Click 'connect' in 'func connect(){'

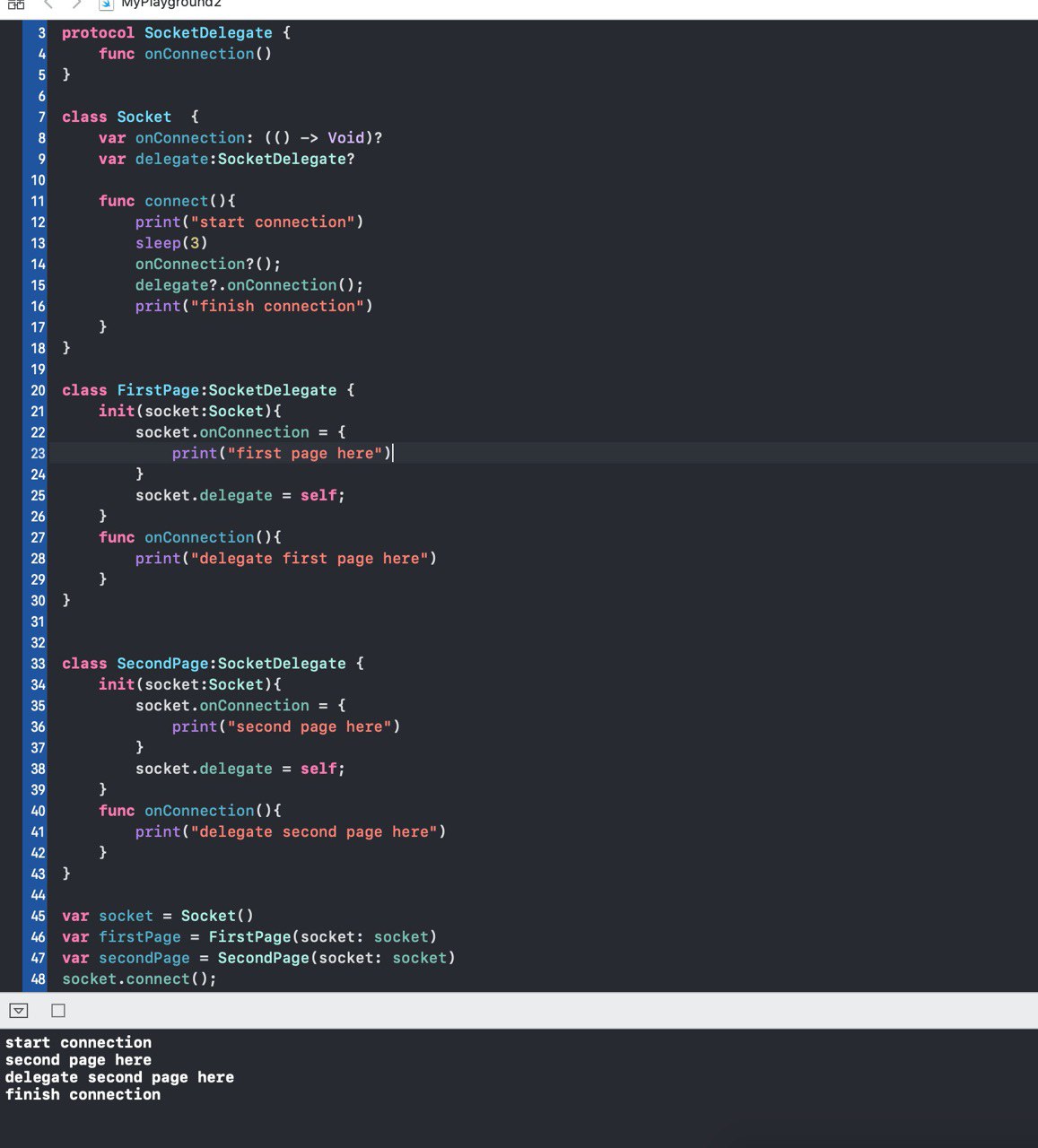coord(176,202)
